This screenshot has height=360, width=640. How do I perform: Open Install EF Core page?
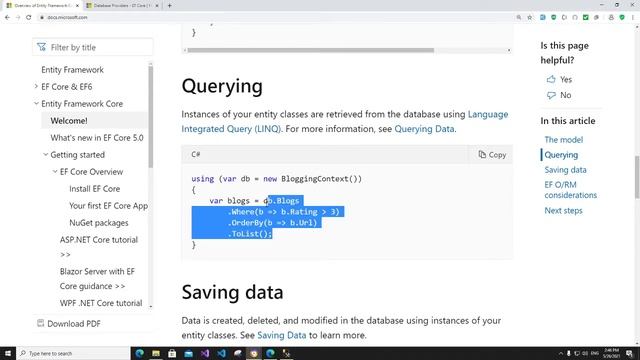95,189
